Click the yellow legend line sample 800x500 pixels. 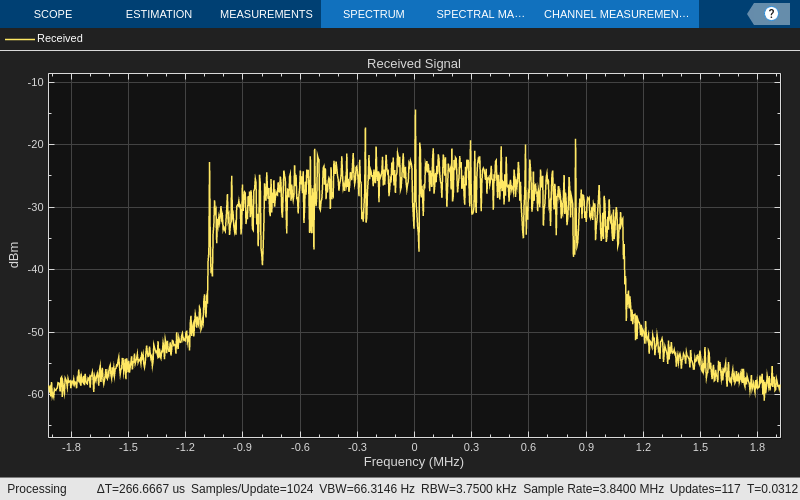click(20, 39)
